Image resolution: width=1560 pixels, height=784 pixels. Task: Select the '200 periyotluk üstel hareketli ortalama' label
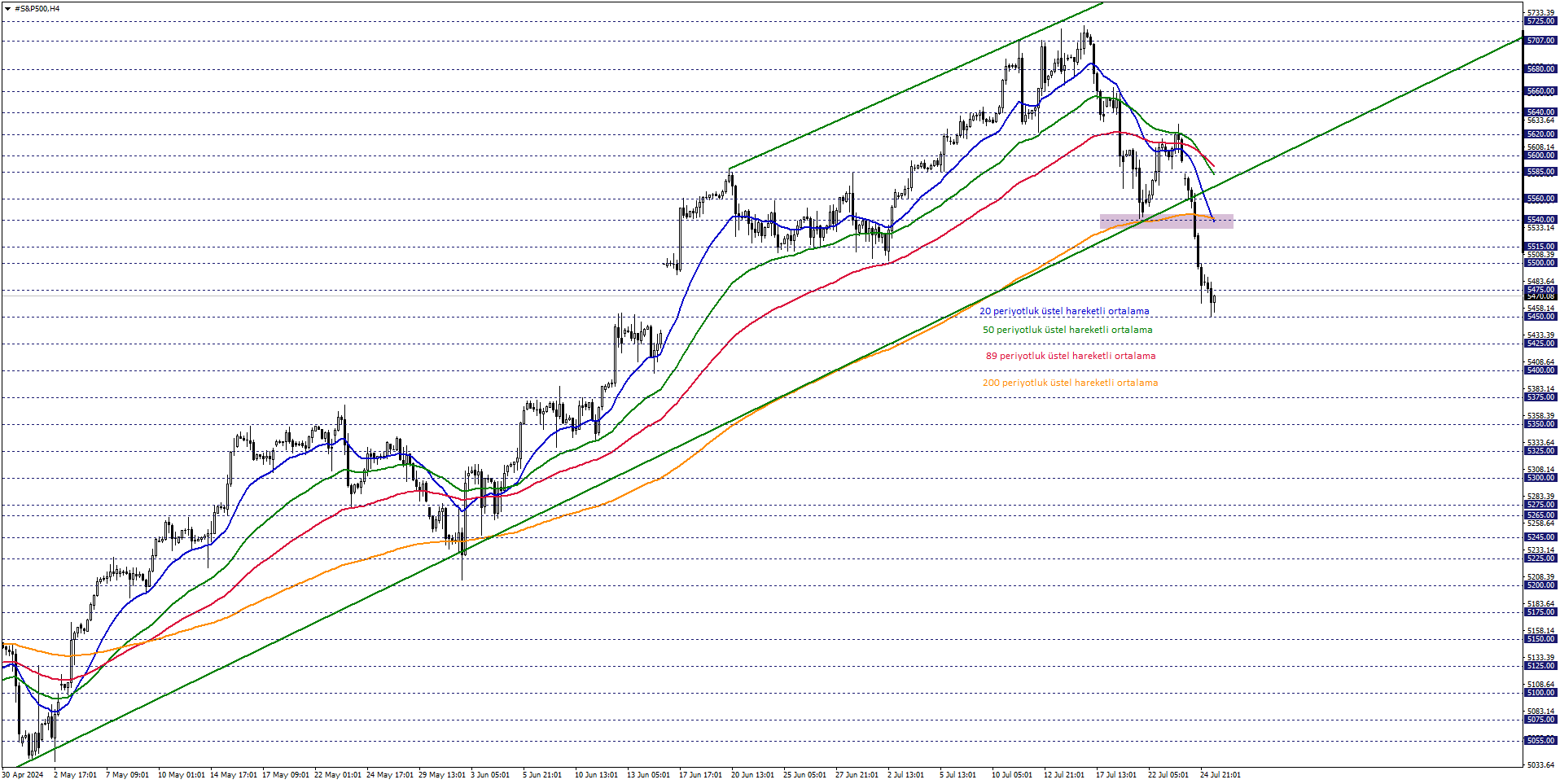1070,383
